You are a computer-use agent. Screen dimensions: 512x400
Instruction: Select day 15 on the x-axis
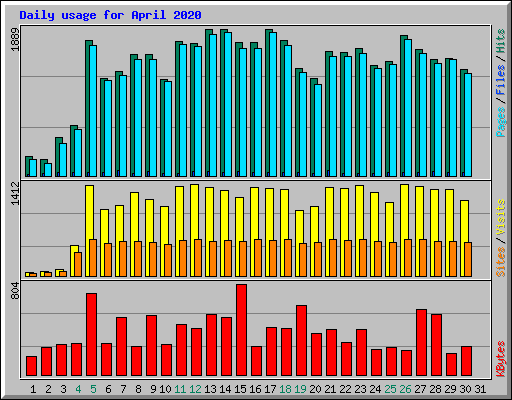[x=240, y=389]
